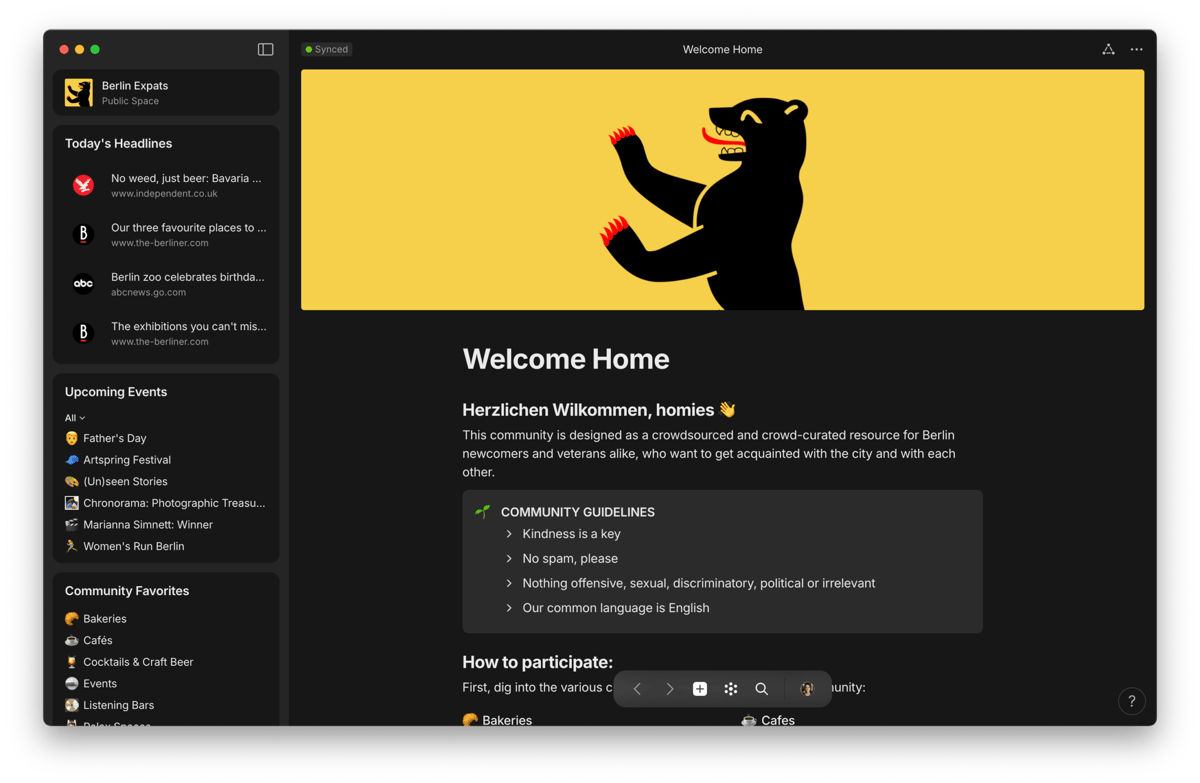Open the graph view icon in header
The height and width of the screenshot is (783, 1200).
click(1108, 49)
